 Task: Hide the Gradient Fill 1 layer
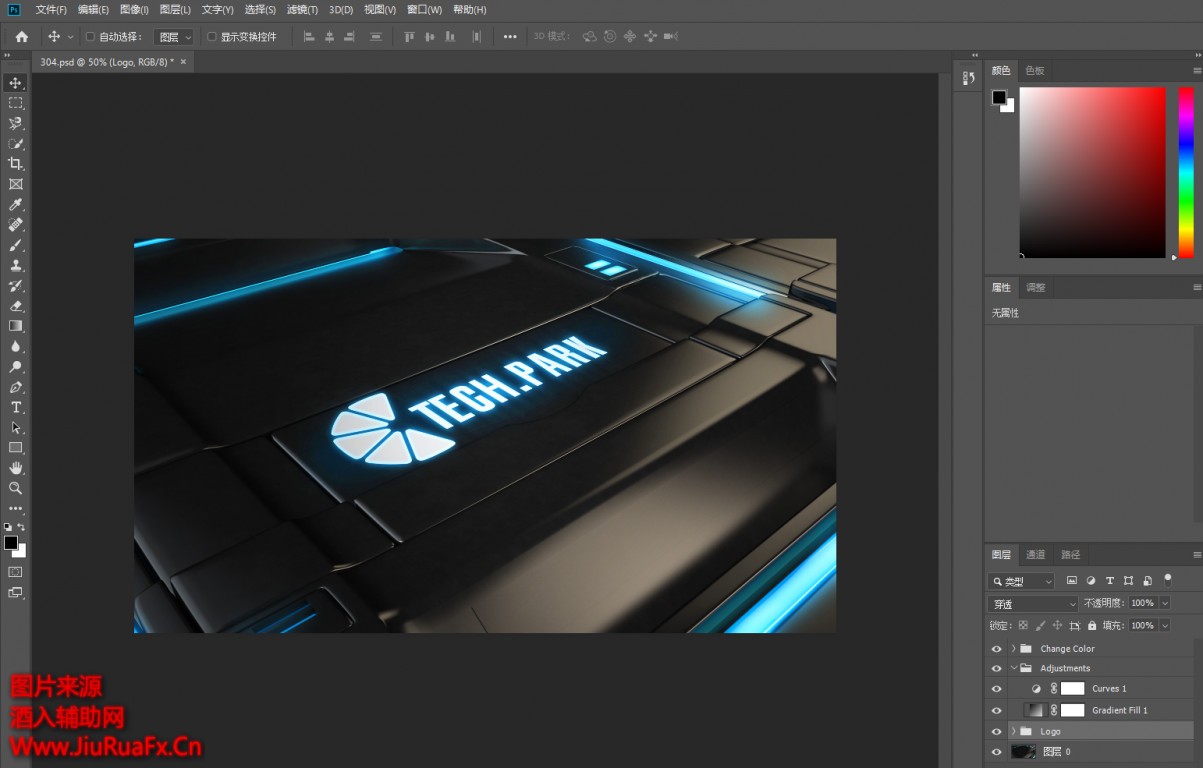click(996, 710)
